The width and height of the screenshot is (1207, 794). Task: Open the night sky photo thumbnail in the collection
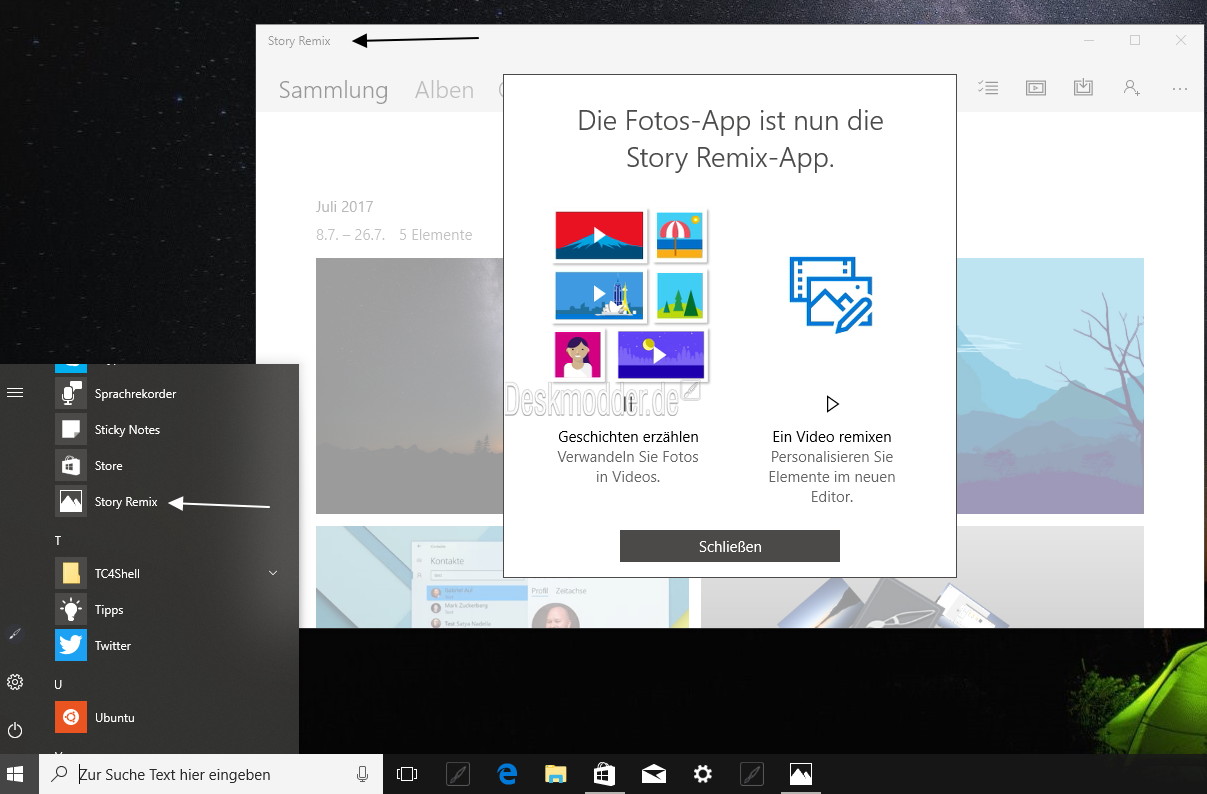pyautogui.click(x=409, y=385)
